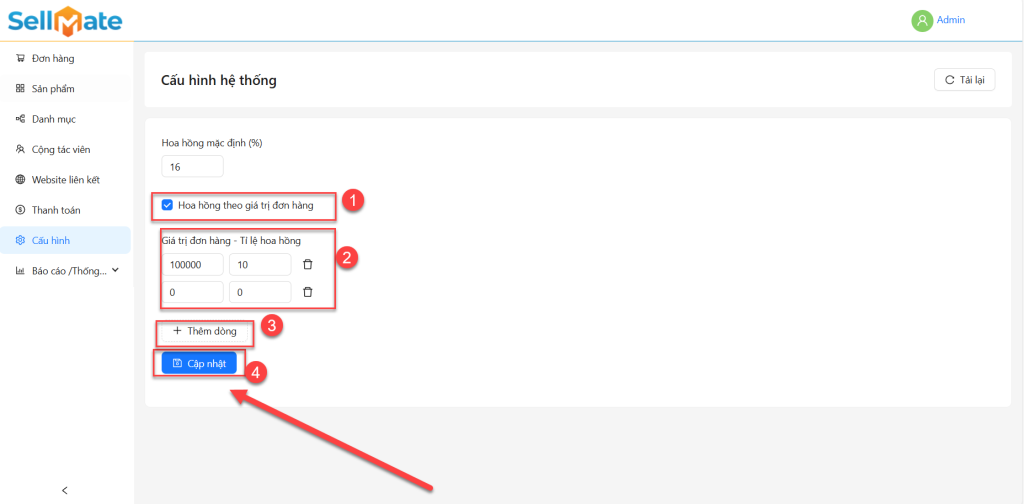Click the grid icon beside Sản phẩm

(21, 89)
